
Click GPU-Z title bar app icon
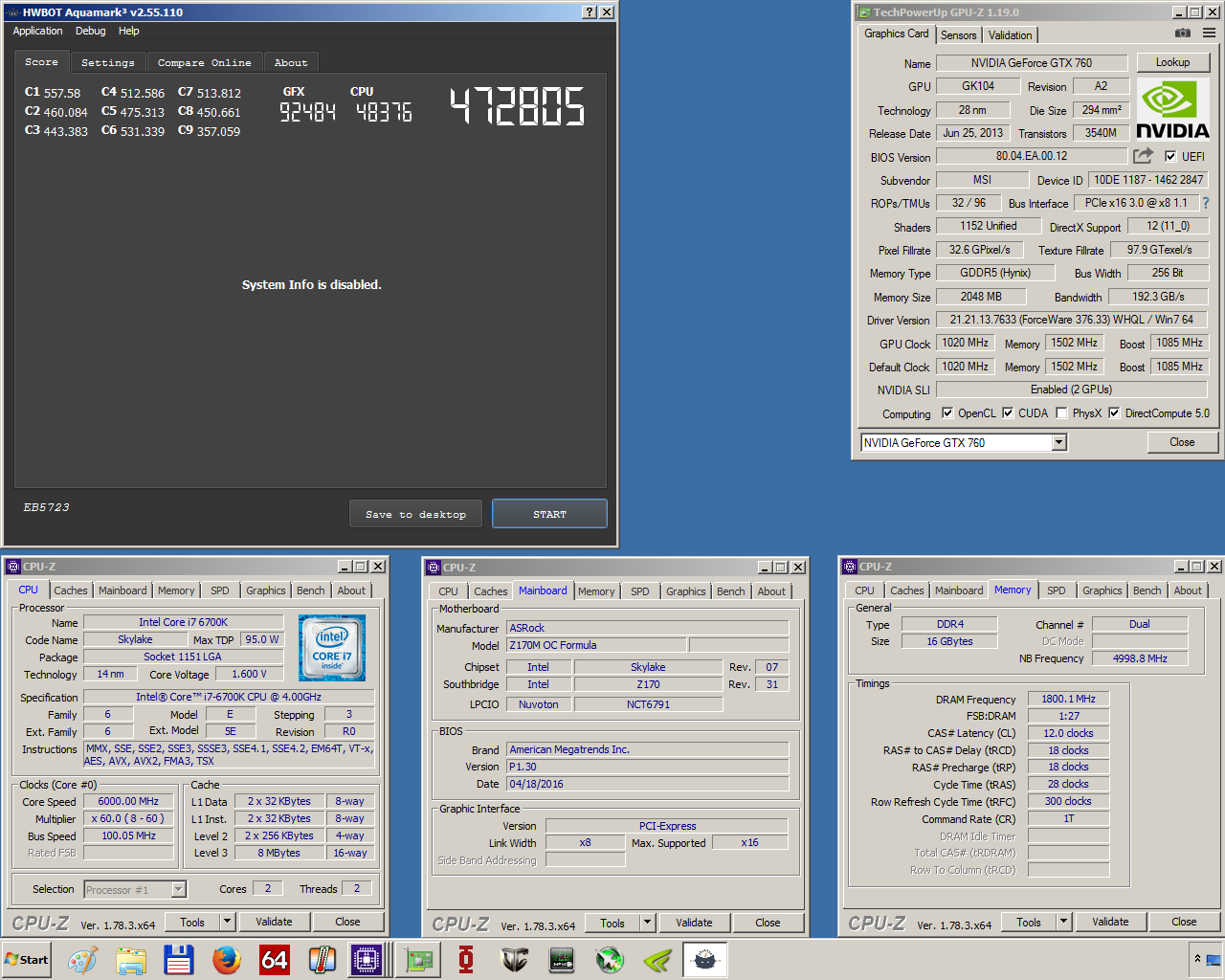[864, 12]
